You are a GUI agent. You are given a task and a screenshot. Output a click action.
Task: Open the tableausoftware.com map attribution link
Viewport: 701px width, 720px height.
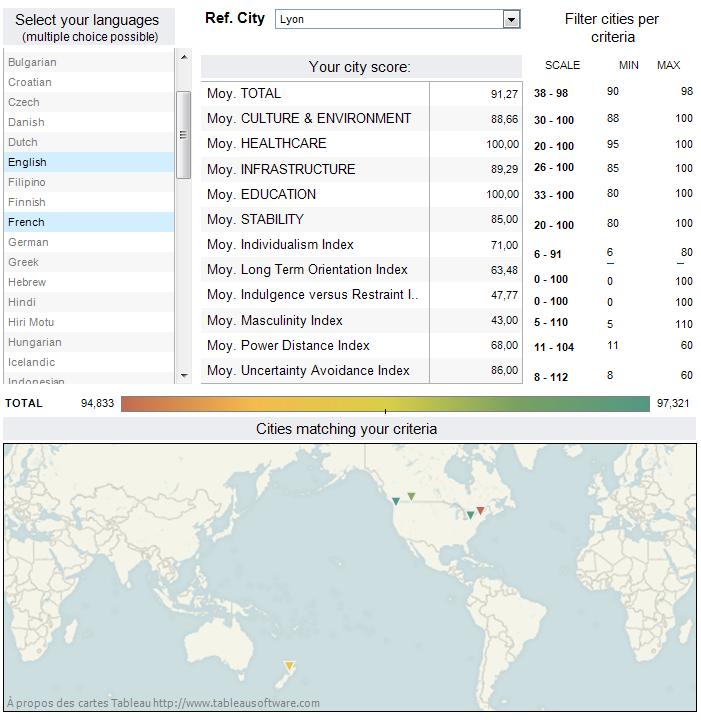point(236,703)
